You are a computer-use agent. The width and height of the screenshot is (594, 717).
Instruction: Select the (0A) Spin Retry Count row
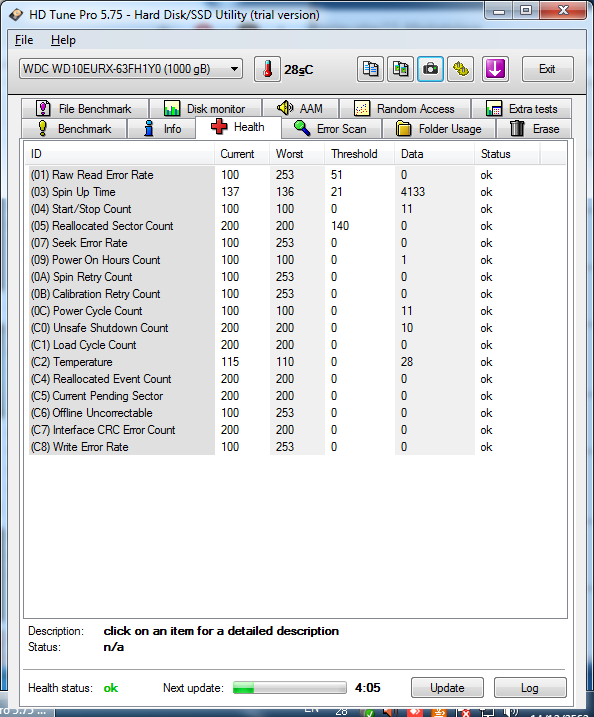click(x=297, y=277)
